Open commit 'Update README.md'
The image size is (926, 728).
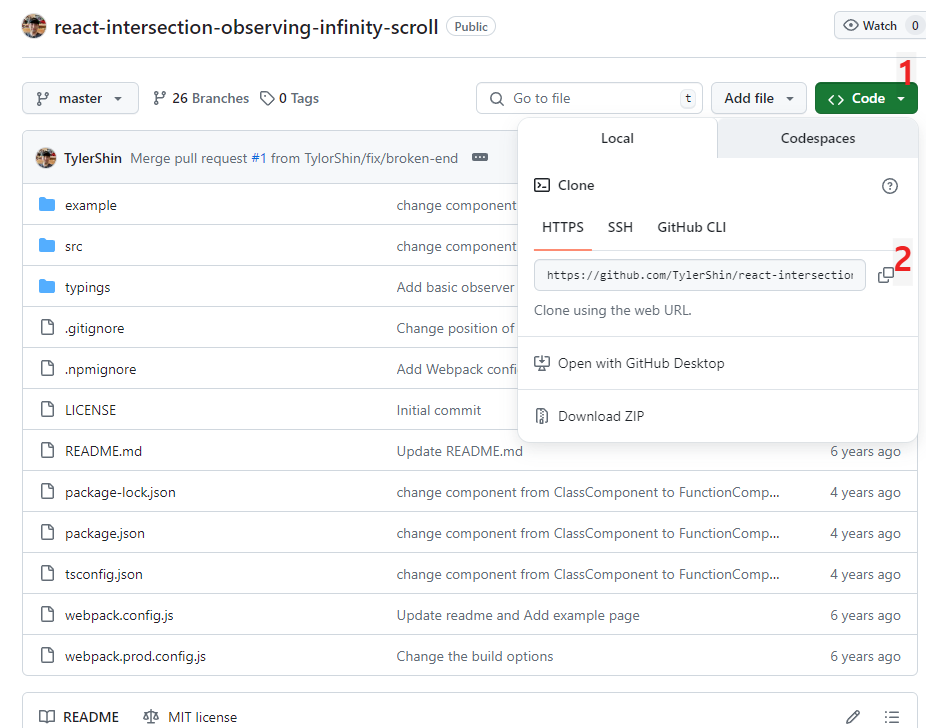[459, 451]
